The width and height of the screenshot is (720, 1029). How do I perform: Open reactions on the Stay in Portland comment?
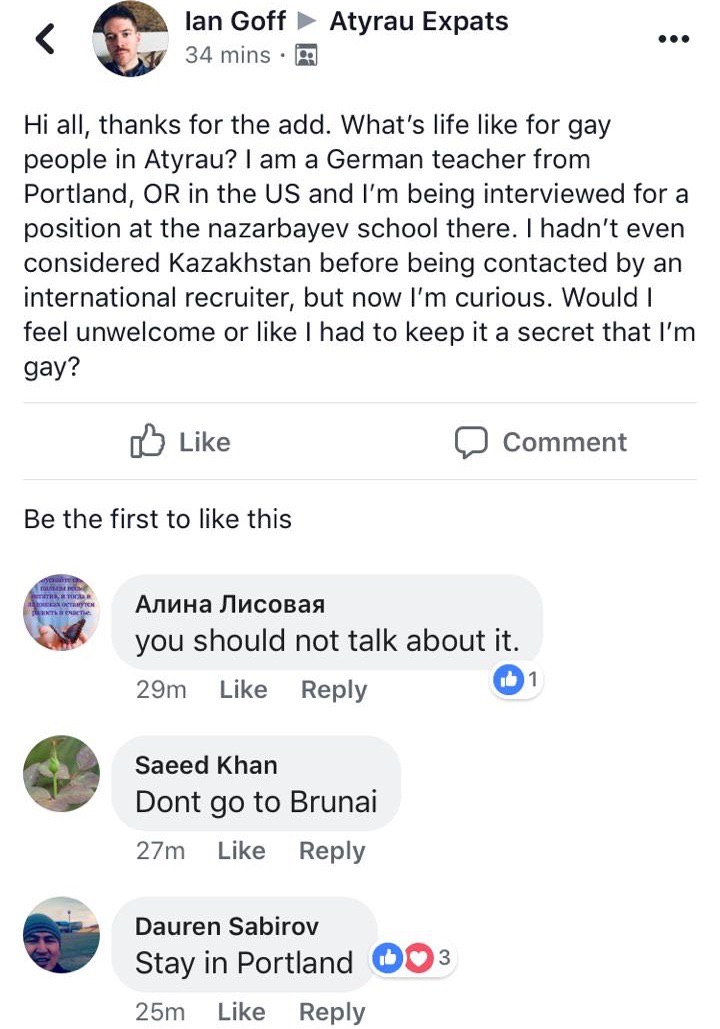tap(413, 959)
